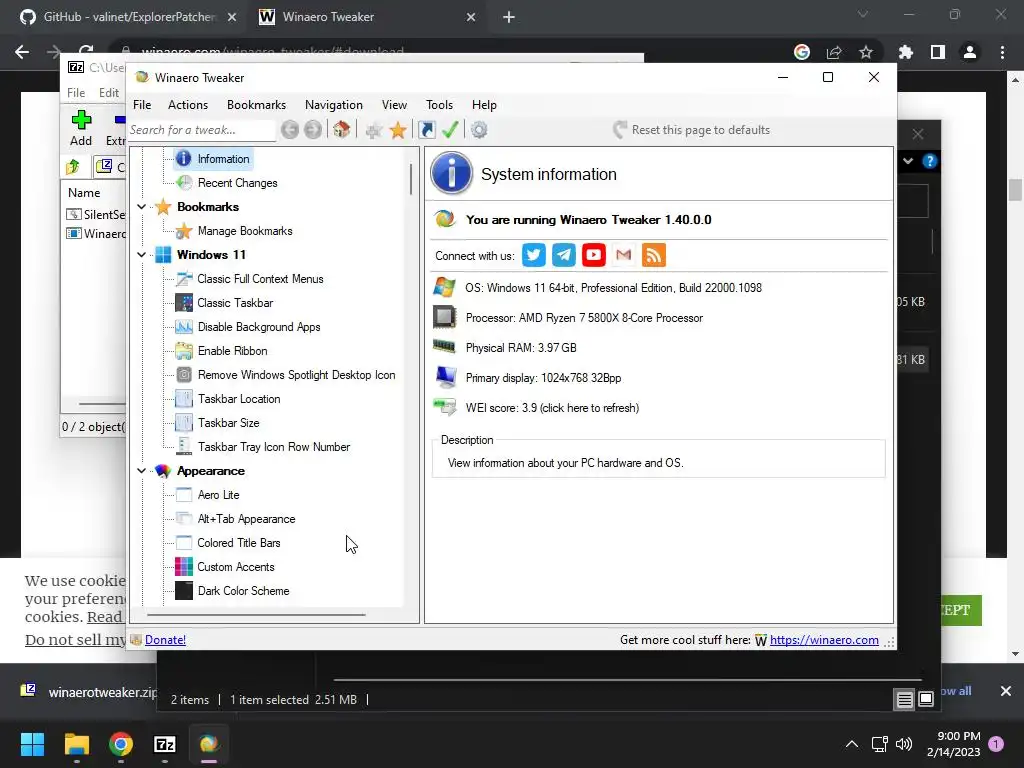1024x768 pixels.
Task: Click the Gmail contact icon
Action: click(x=624, y=255)
